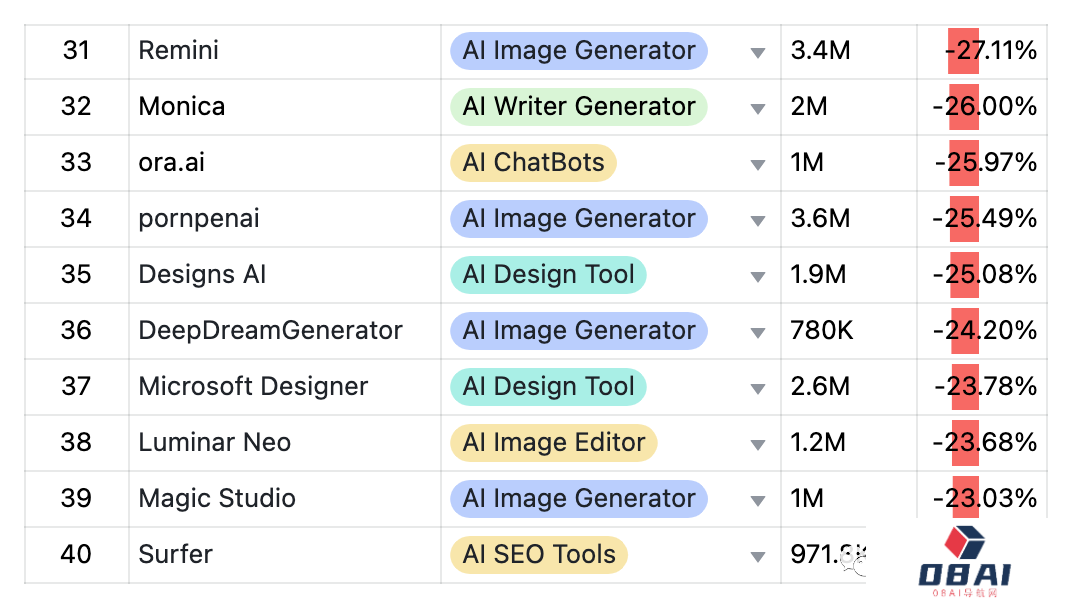Expand the dropdown arrow in the Magic Studio row
The height and width of the screenshot is (608, 1072).
758,501
